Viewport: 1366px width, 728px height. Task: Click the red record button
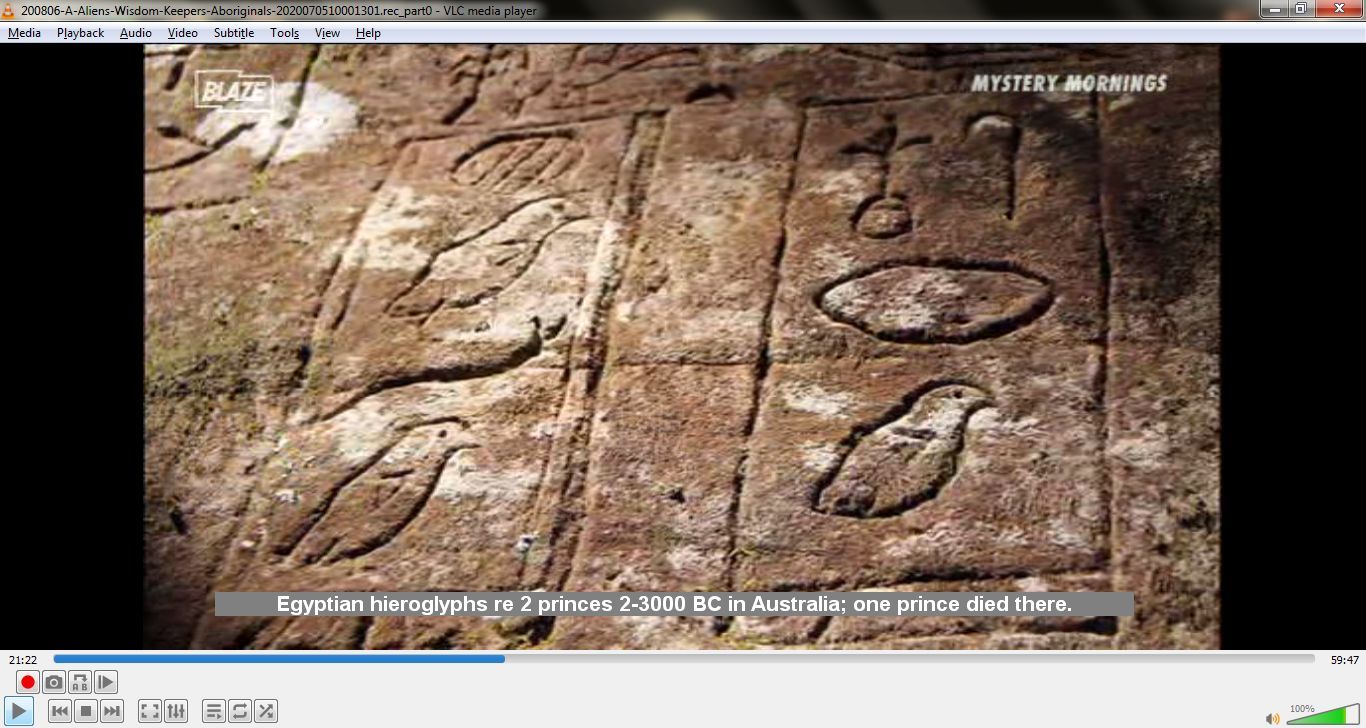(x=26, y=682)
